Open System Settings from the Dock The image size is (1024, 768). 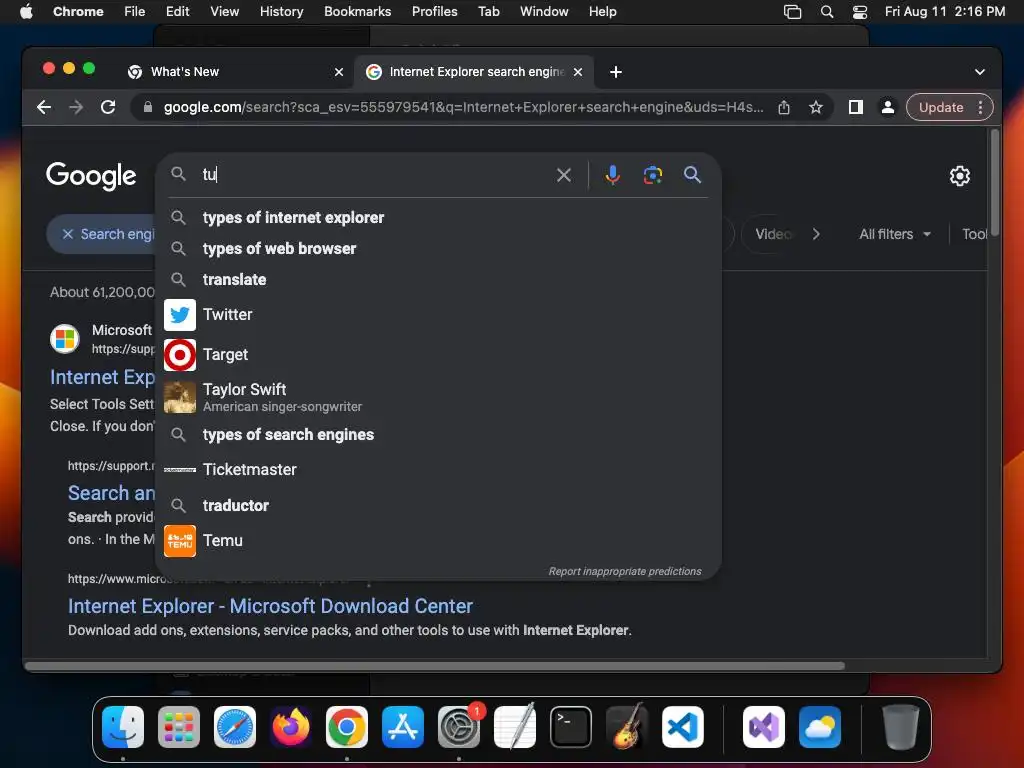[458, 727]
